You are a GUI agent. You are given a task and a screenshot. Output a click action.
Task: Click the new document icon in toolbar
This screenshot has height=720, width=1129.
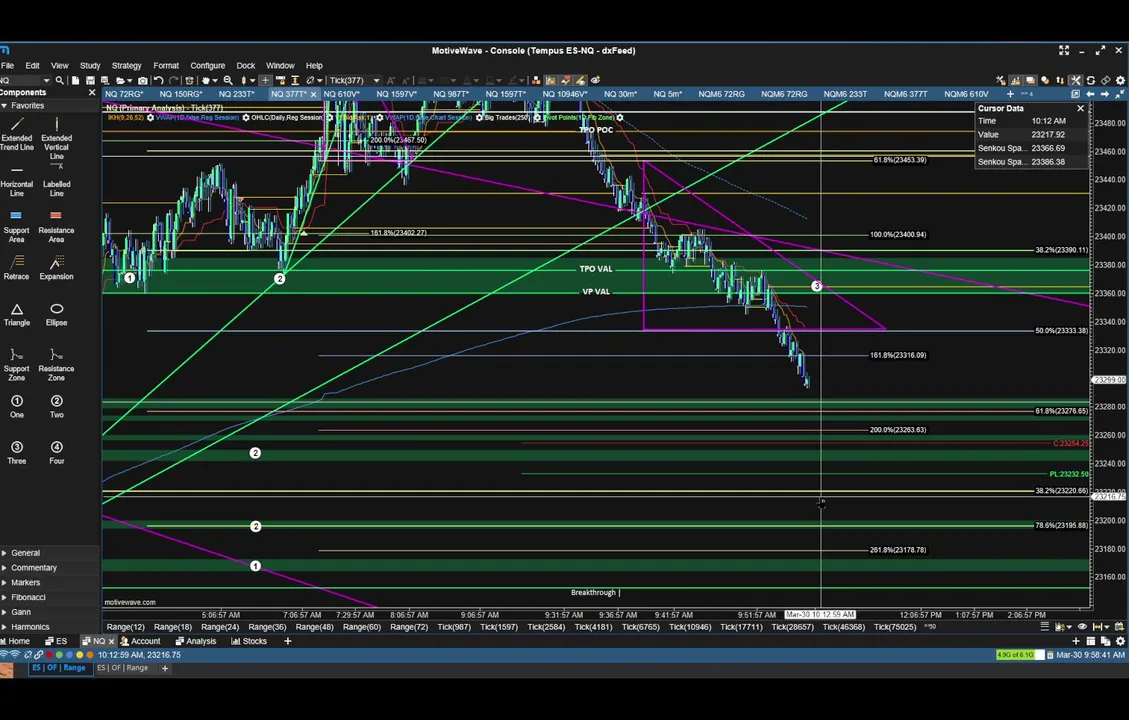pyautogui.click(x=75, y=81)
